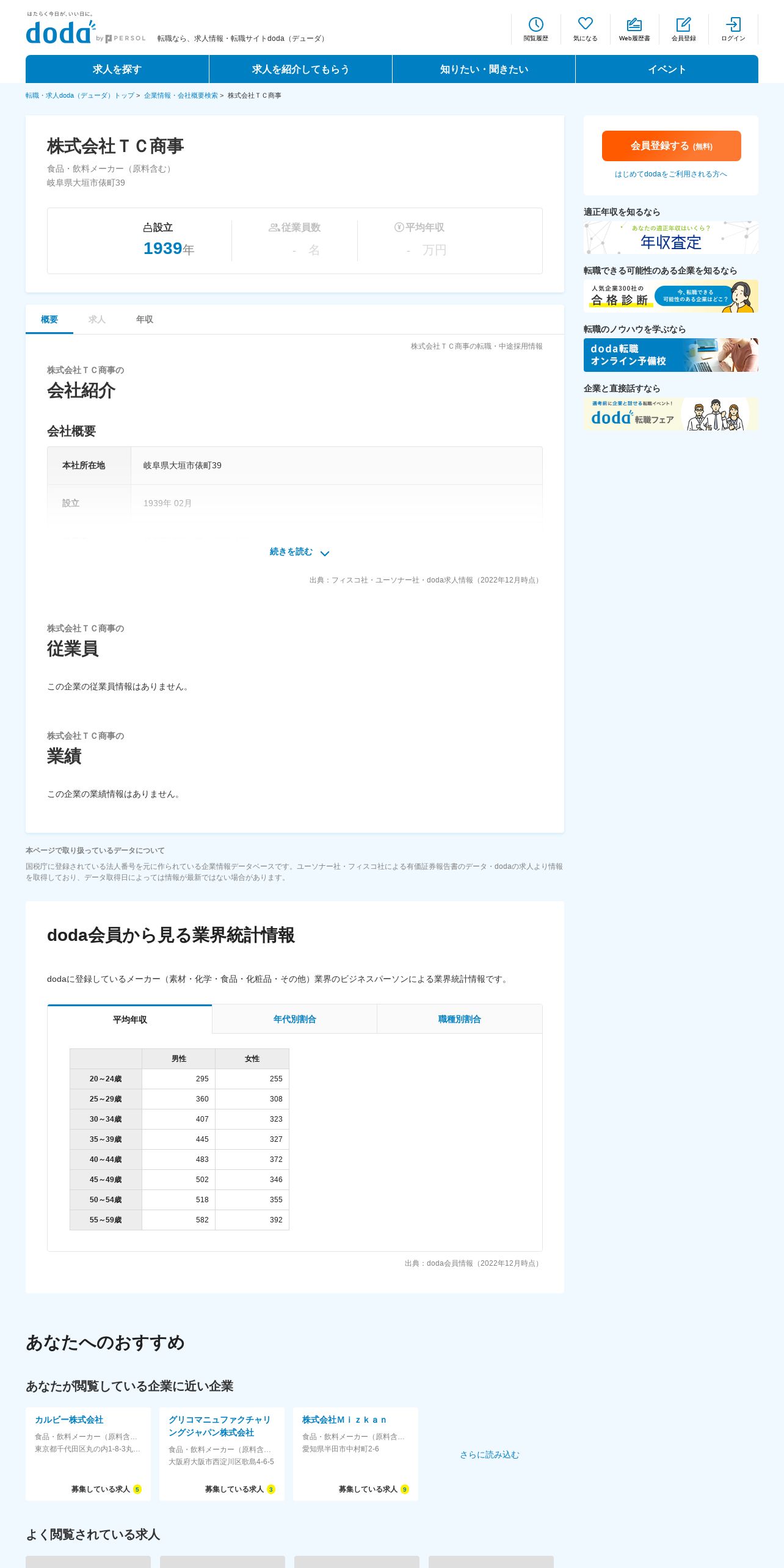Select the 平均年収 statistics tab

pos(129,1019)
